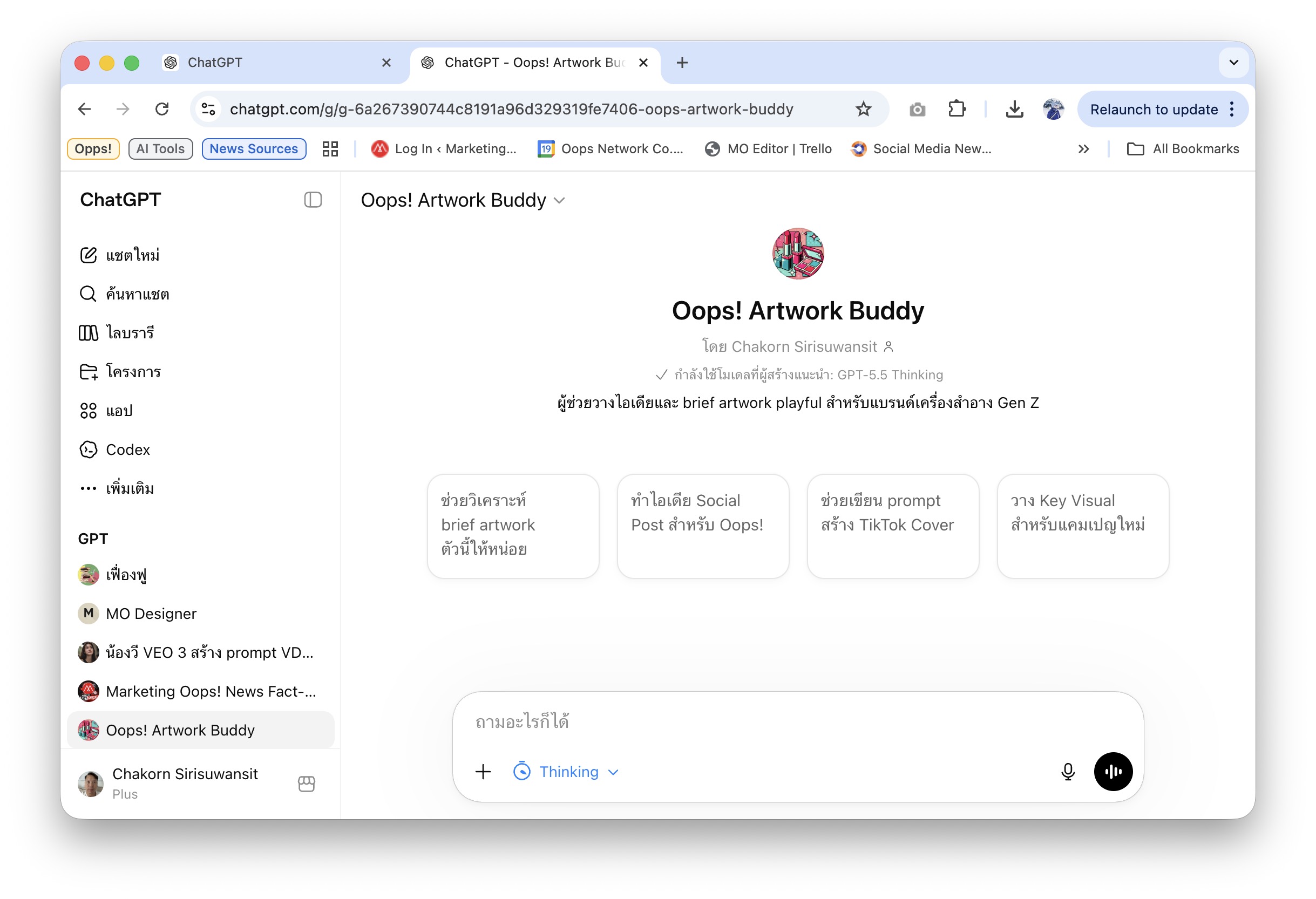Click Relaunch to update button
Viewport: 1316px width, 899px height.
pos(1154,109)
